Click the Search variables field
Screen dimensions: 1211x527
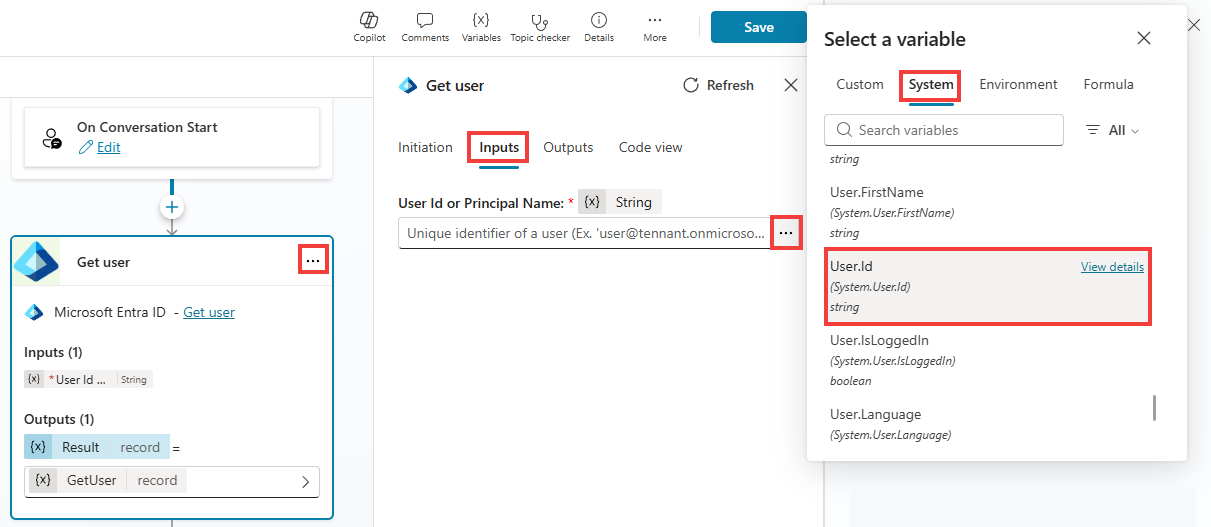click(x=944, y=131)
